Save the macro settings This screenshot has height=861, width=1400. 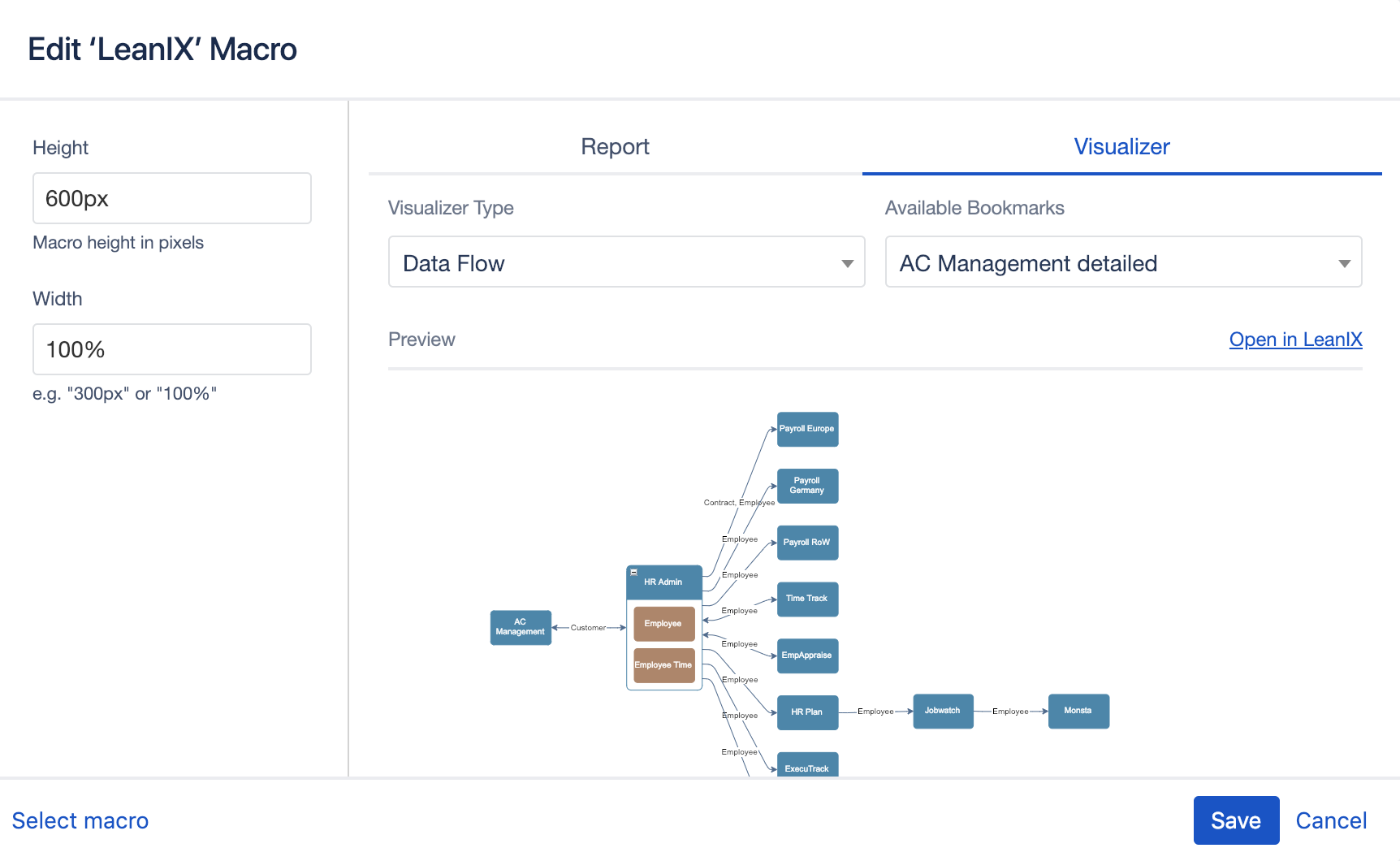click(x=1236, y=820)
